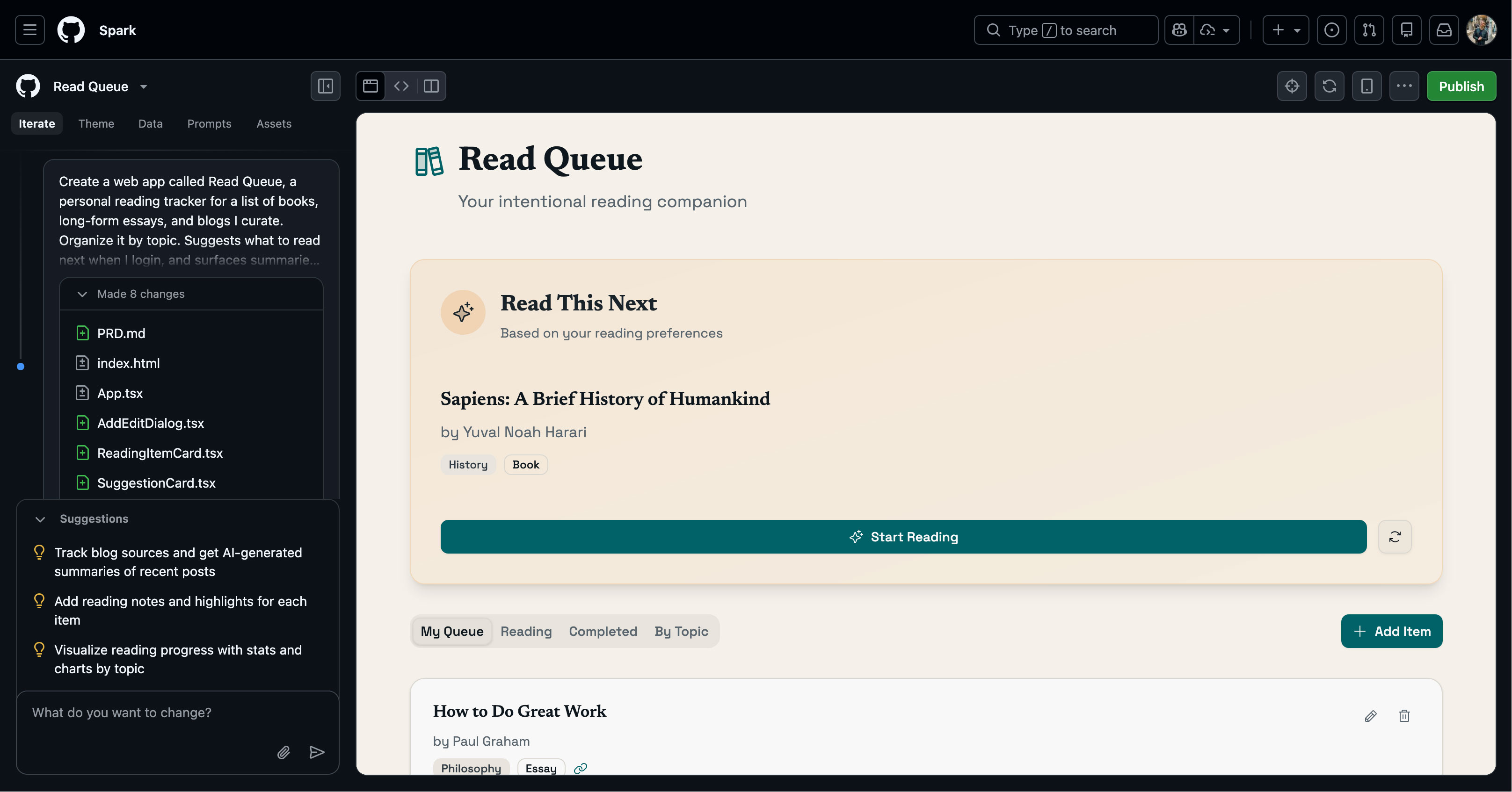
Task: Focus the 'What do you want to change?' box
Action: [178, 713]
